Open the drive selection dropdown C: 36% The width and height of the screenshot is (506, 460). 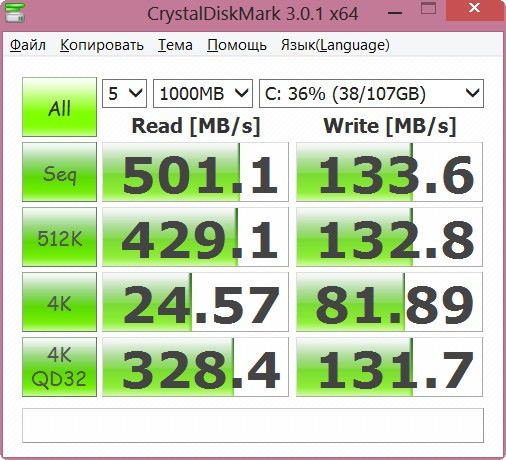pos(371,93)
